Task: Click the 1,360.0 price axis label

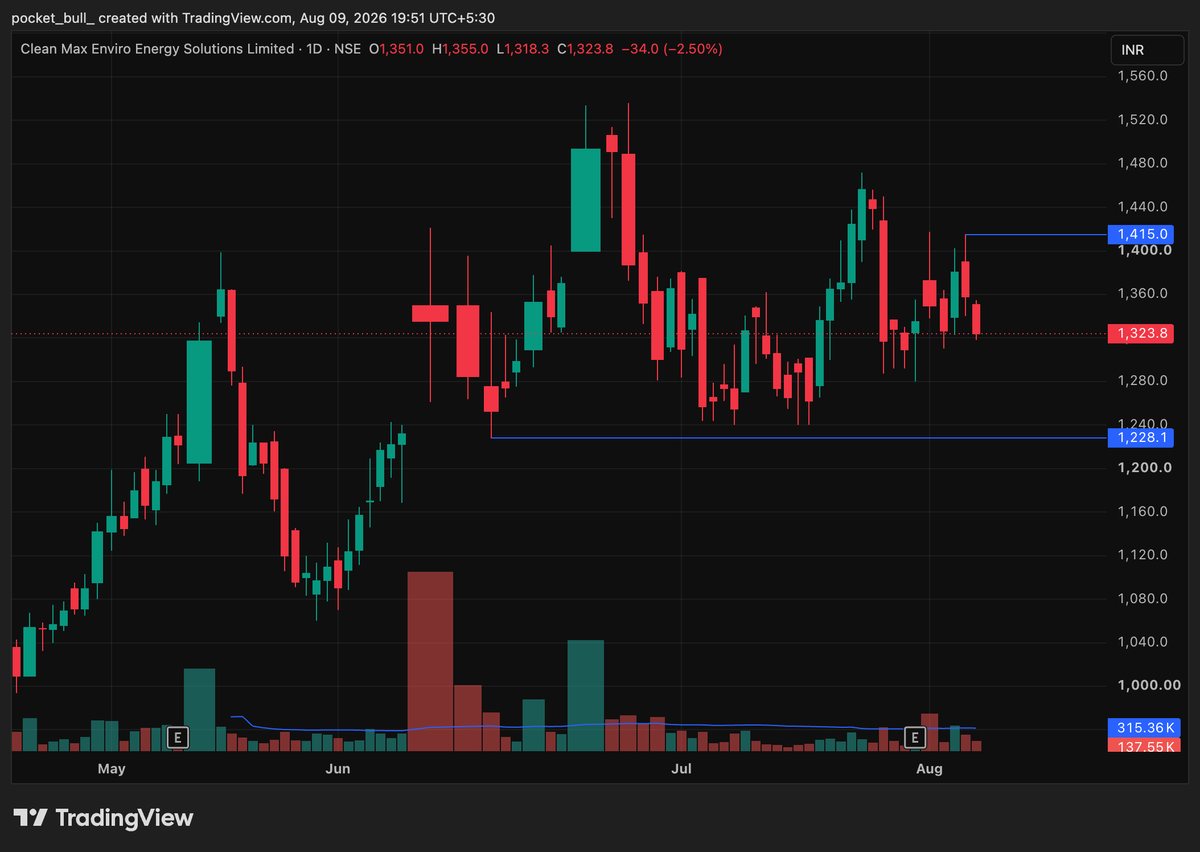Action: 1144,294
